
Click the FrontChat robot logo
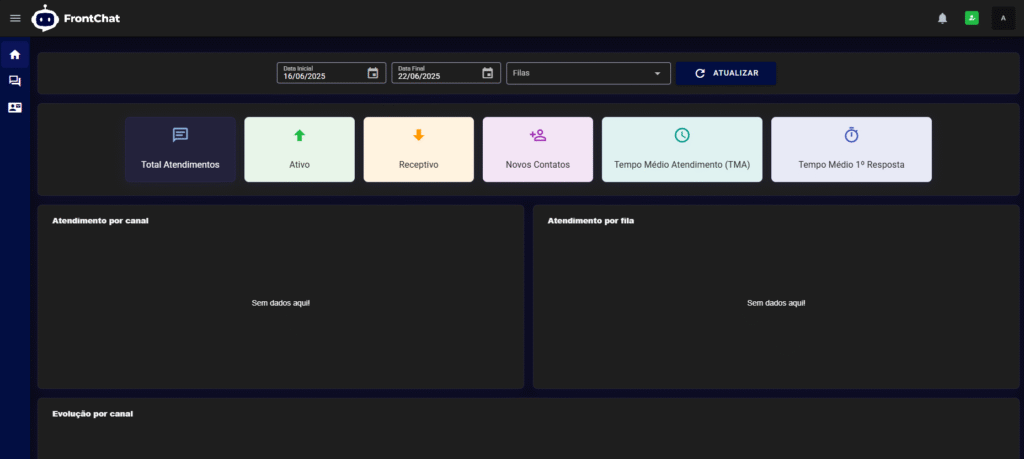point(45,18)
